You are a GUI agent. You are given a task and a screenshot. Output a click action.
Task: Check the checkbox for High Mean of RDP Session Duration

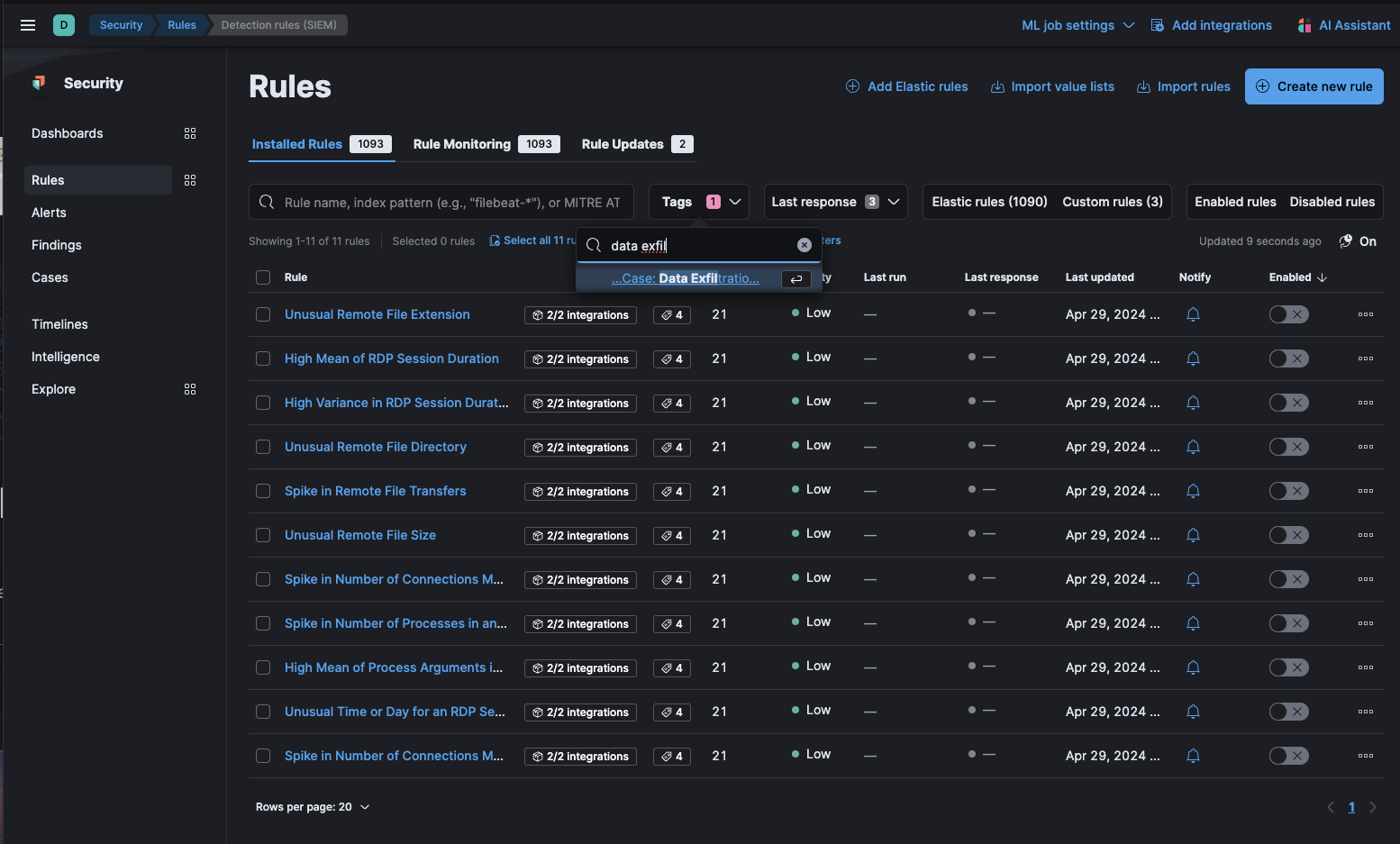point(262,358)
